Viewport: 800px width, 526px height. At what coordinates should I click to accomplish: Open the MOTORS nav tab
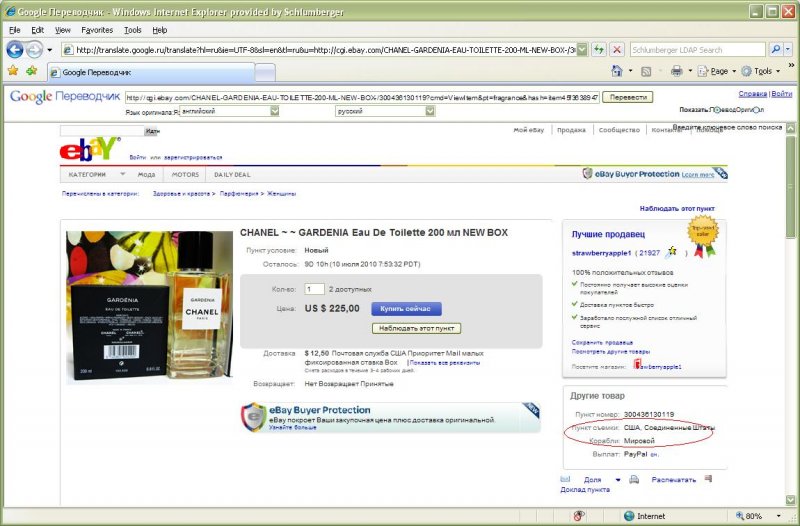pyautogui.click(x=185, y=174)
